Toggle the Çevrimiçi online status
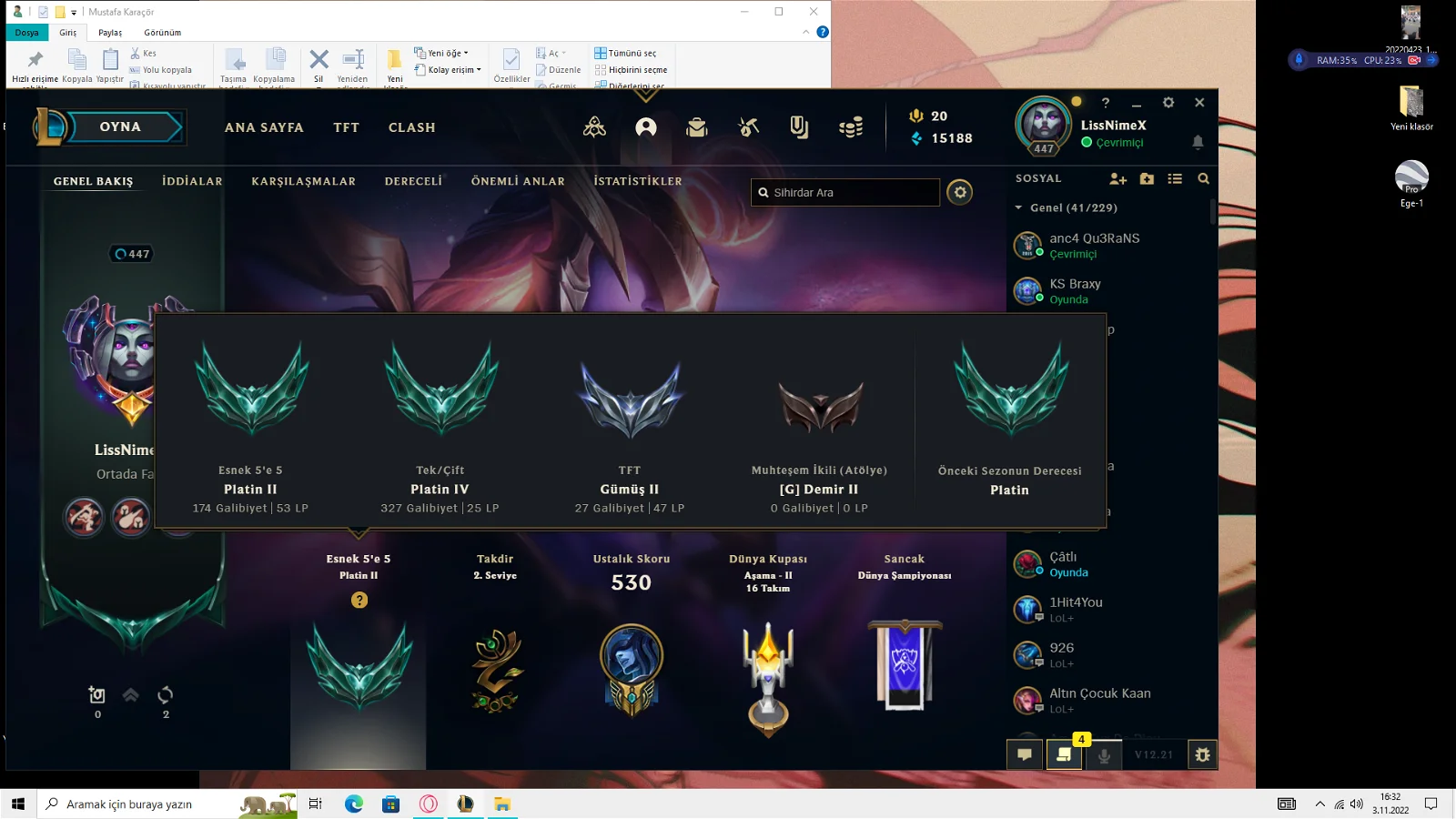1456x819 pixels. pos(1113,143)
